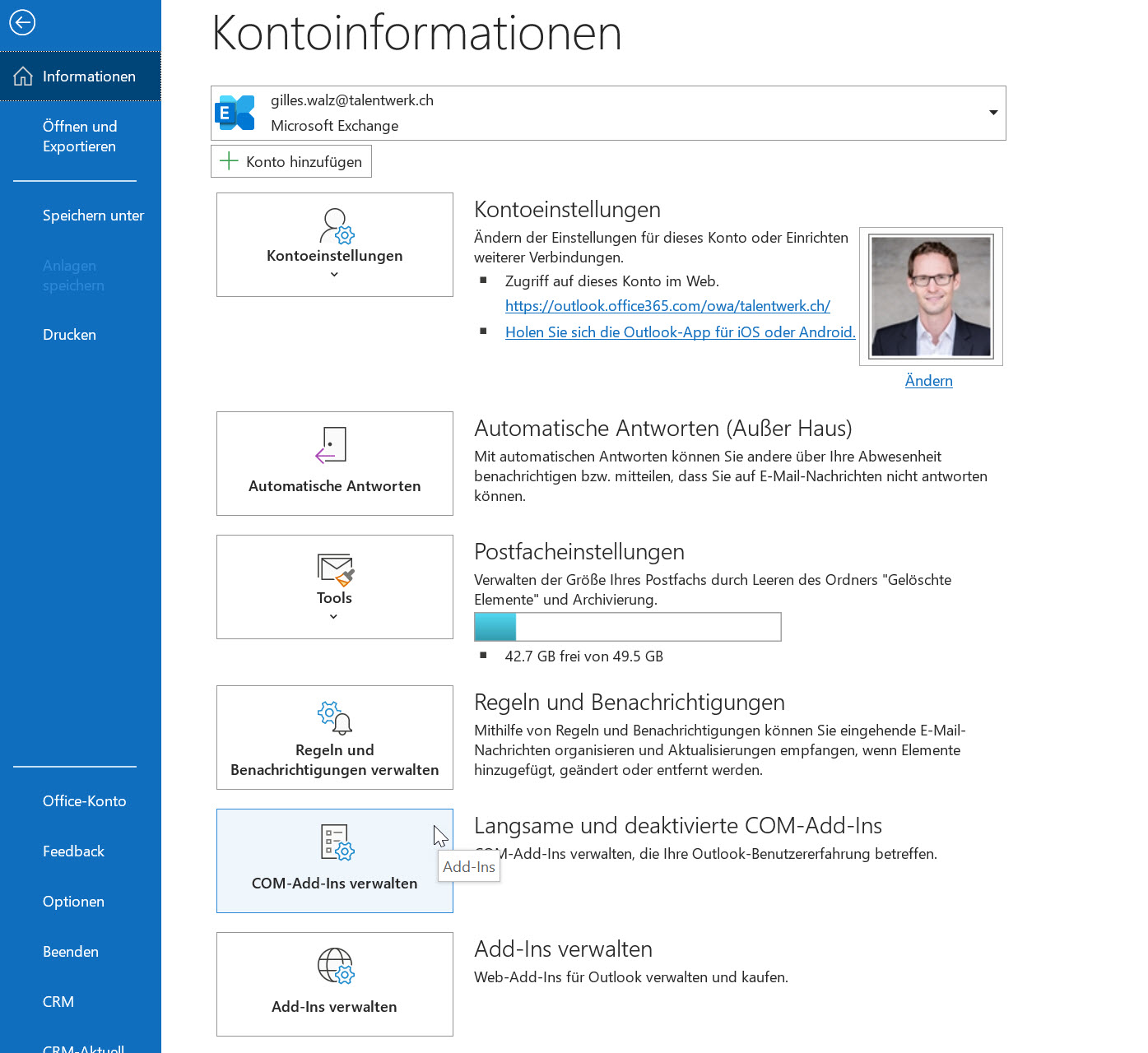Open Optionen in the sidebar
Viewport: 1148px width, 1053px height.
point(73,902)
